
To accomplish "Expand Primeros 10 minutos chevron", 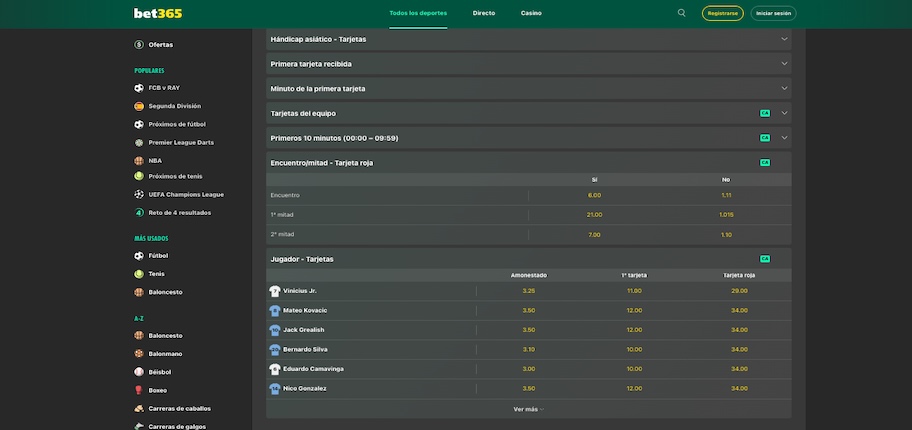I will tap(784, 138).
